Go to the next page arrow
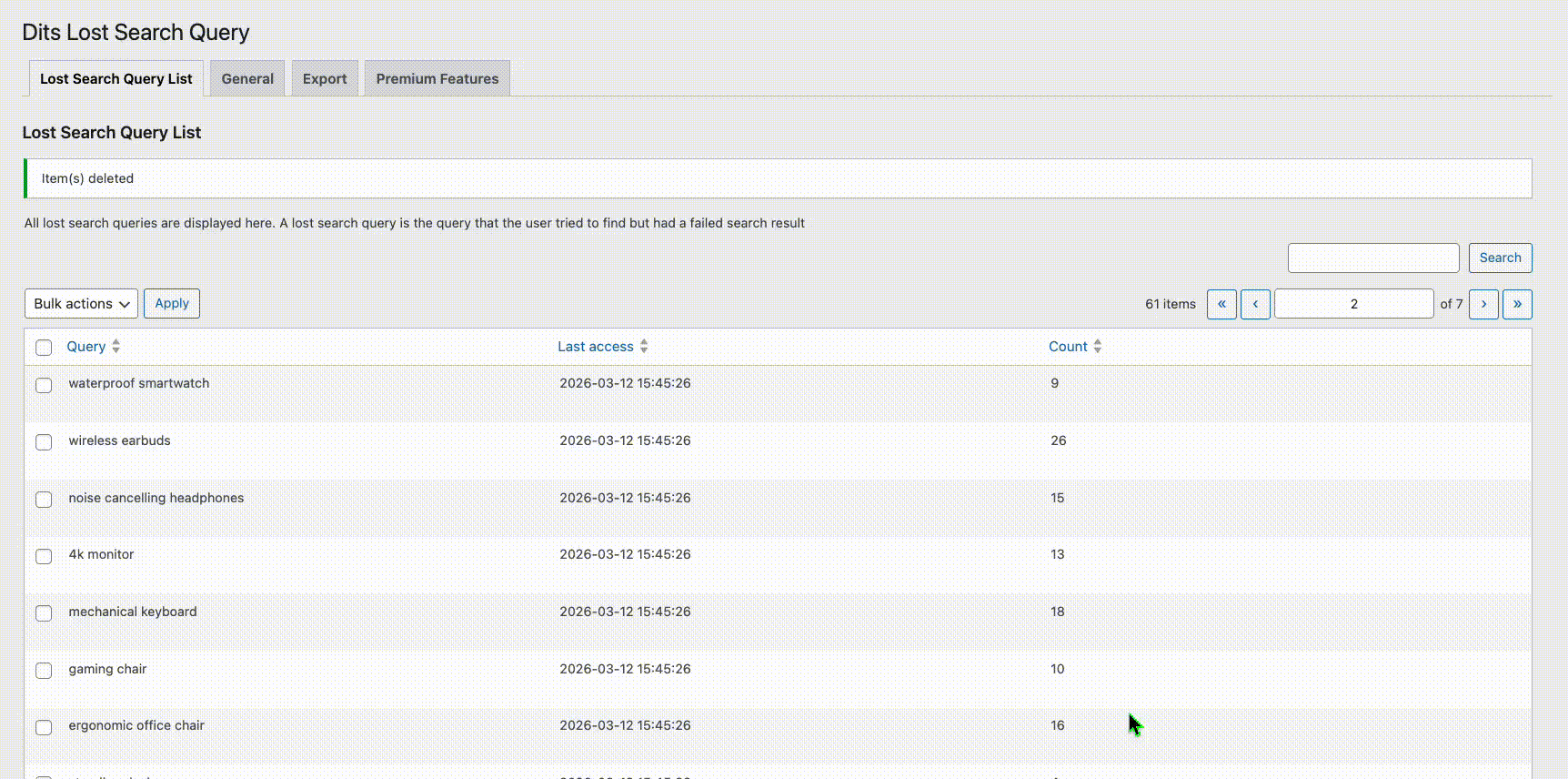Image resolution: width=1568 pixels, height=779 pixels. tap(1483, 304)
